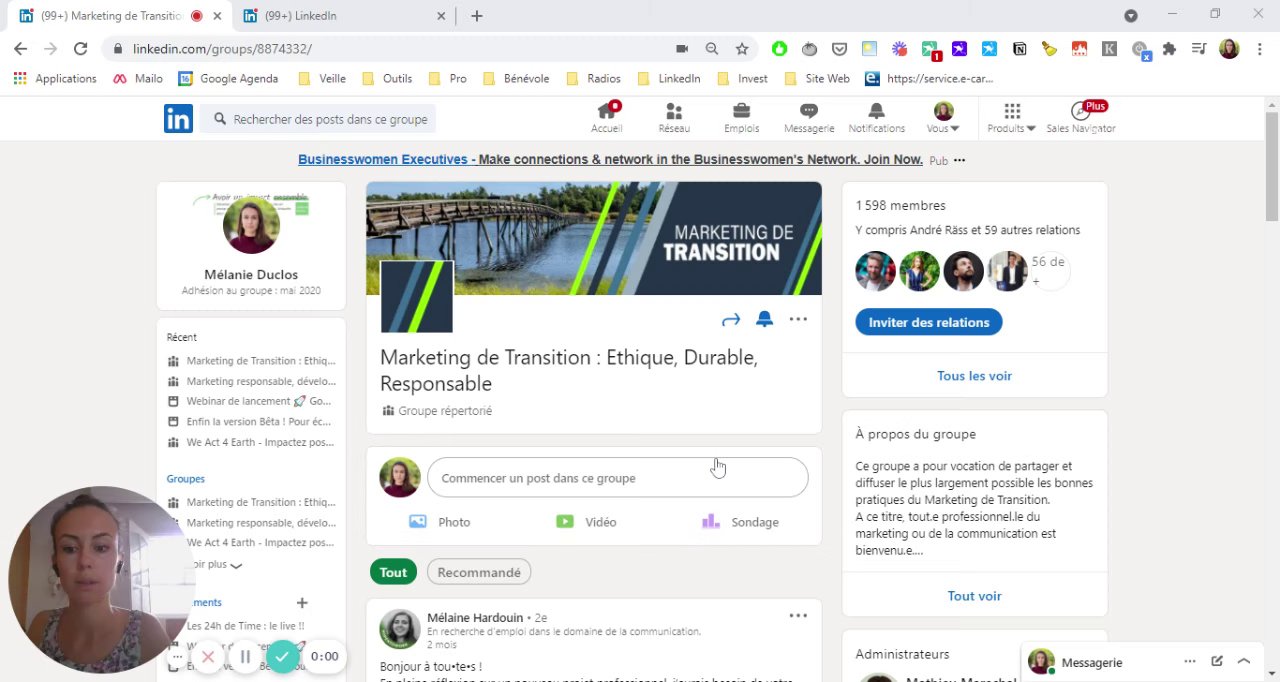This screenshot has height=682, width=1280.
Task: Add a Vidéo to post
Action: 586,522
